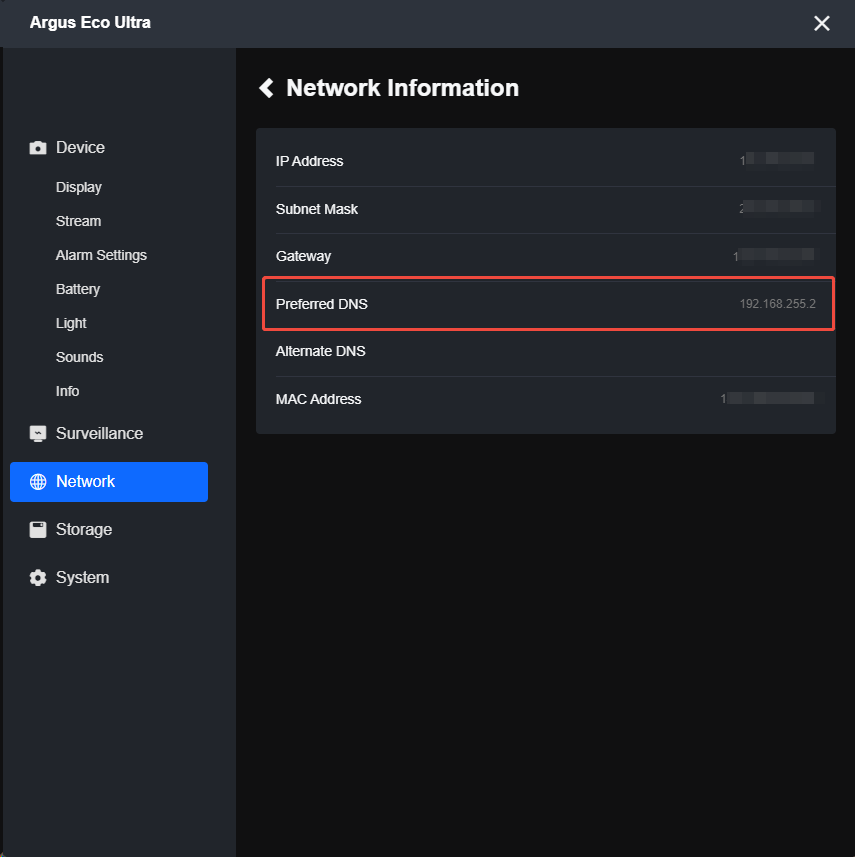The width and height of the screenshot is (855, 857).
Task: Open the Device settings section
Action: point(80,148)
